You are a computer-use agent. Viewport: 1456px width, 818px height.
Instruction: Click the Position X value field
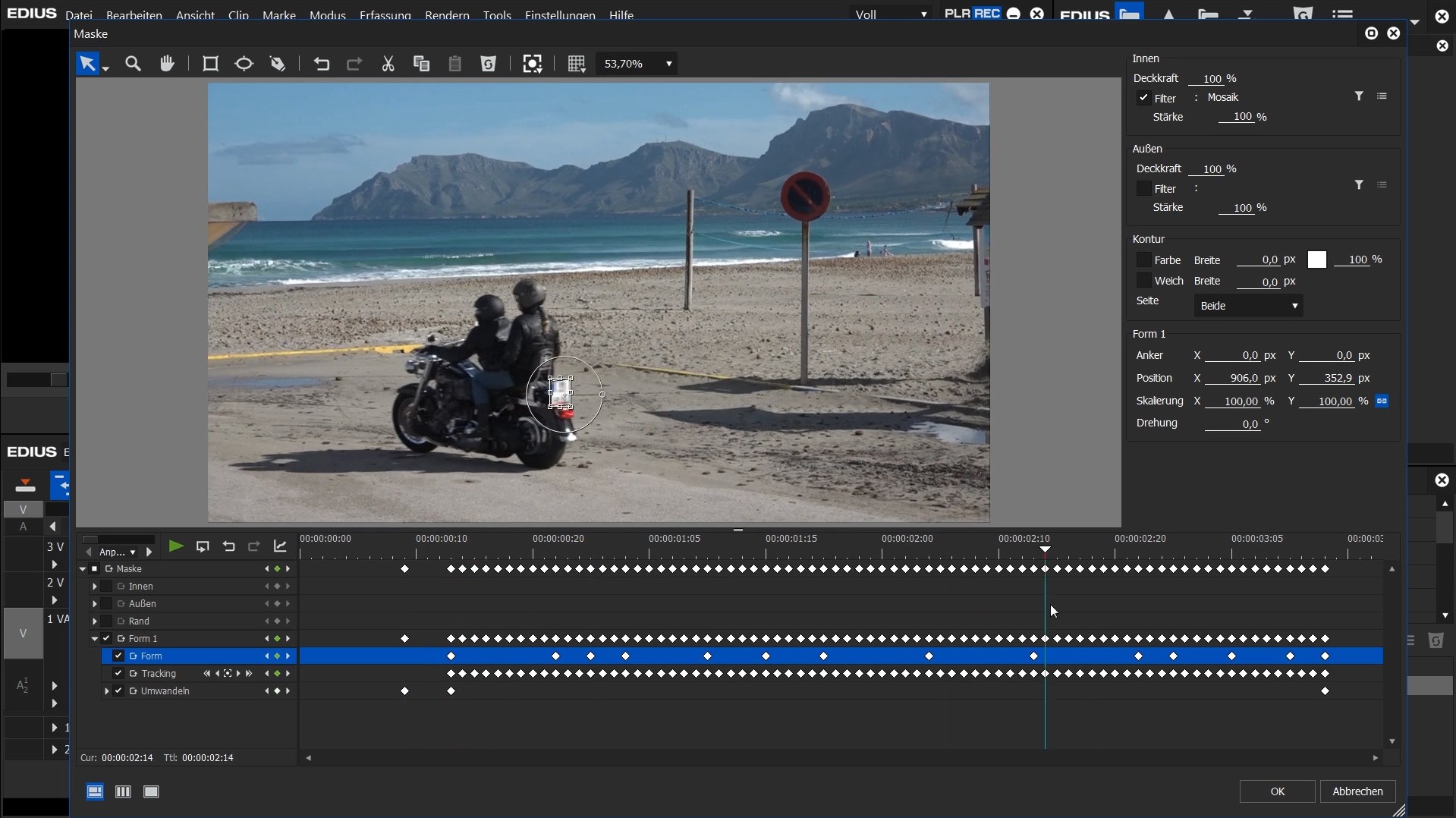coord(1233,378)
